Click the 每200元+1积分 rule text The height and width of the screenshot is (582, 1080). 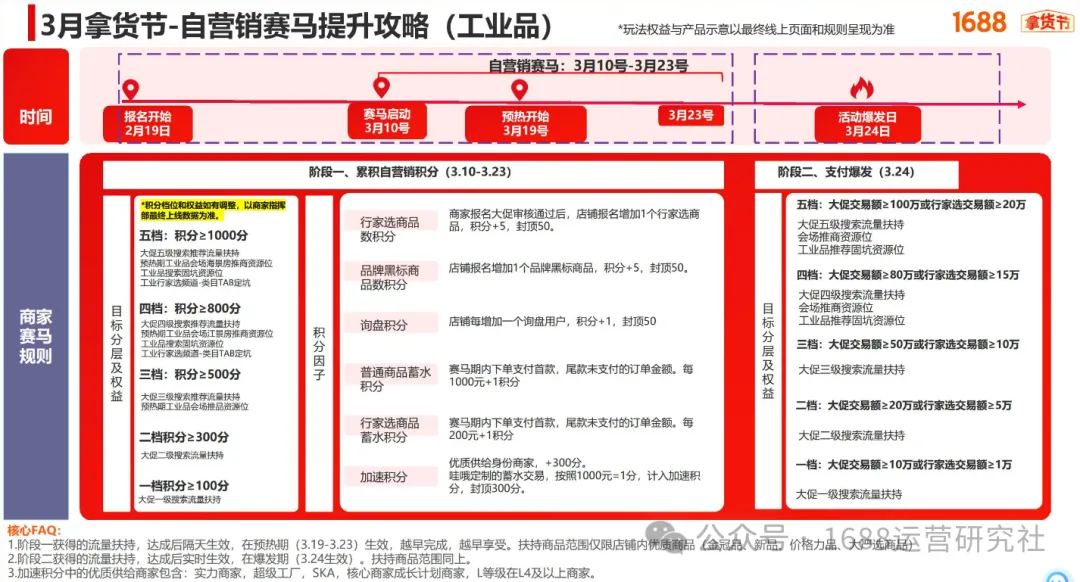pyautogui.click(x=571, y=429)
